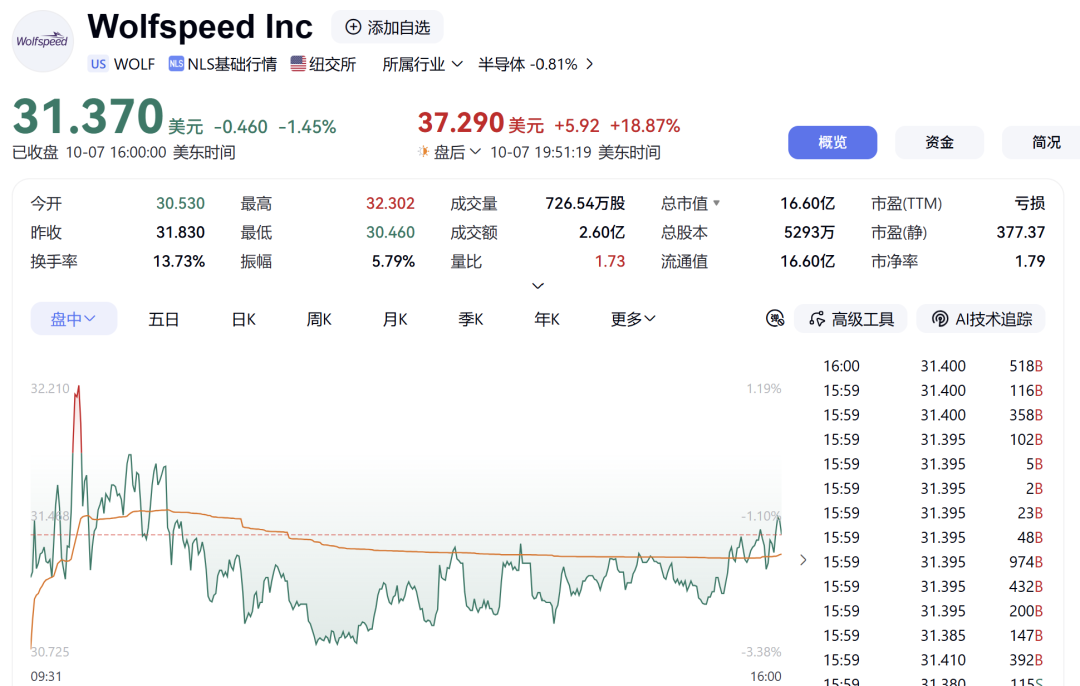Add stock to watchlist with 添加自选
The image size is (1080, 686).
(388, 27)
